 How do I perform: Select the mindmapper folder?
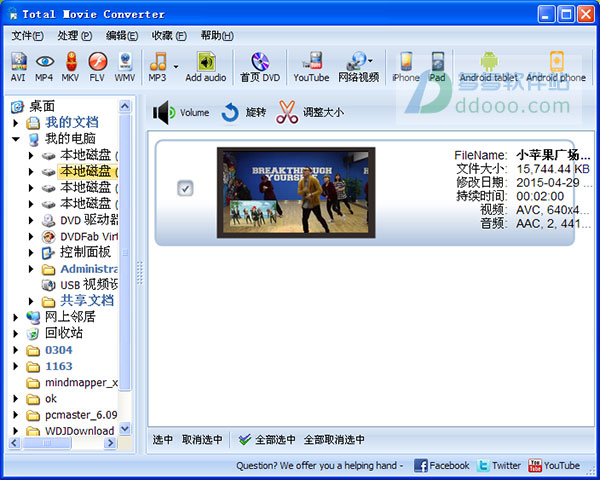tap(81, 382)
